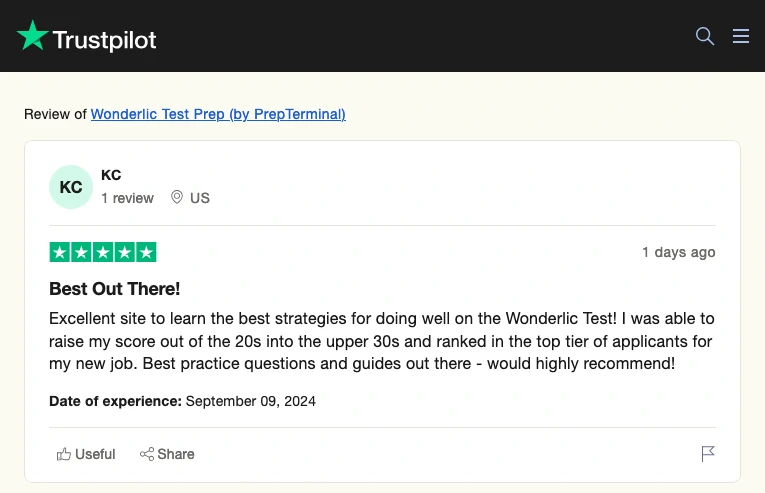Click the third green rating star
765x493 pixels.
103,252
